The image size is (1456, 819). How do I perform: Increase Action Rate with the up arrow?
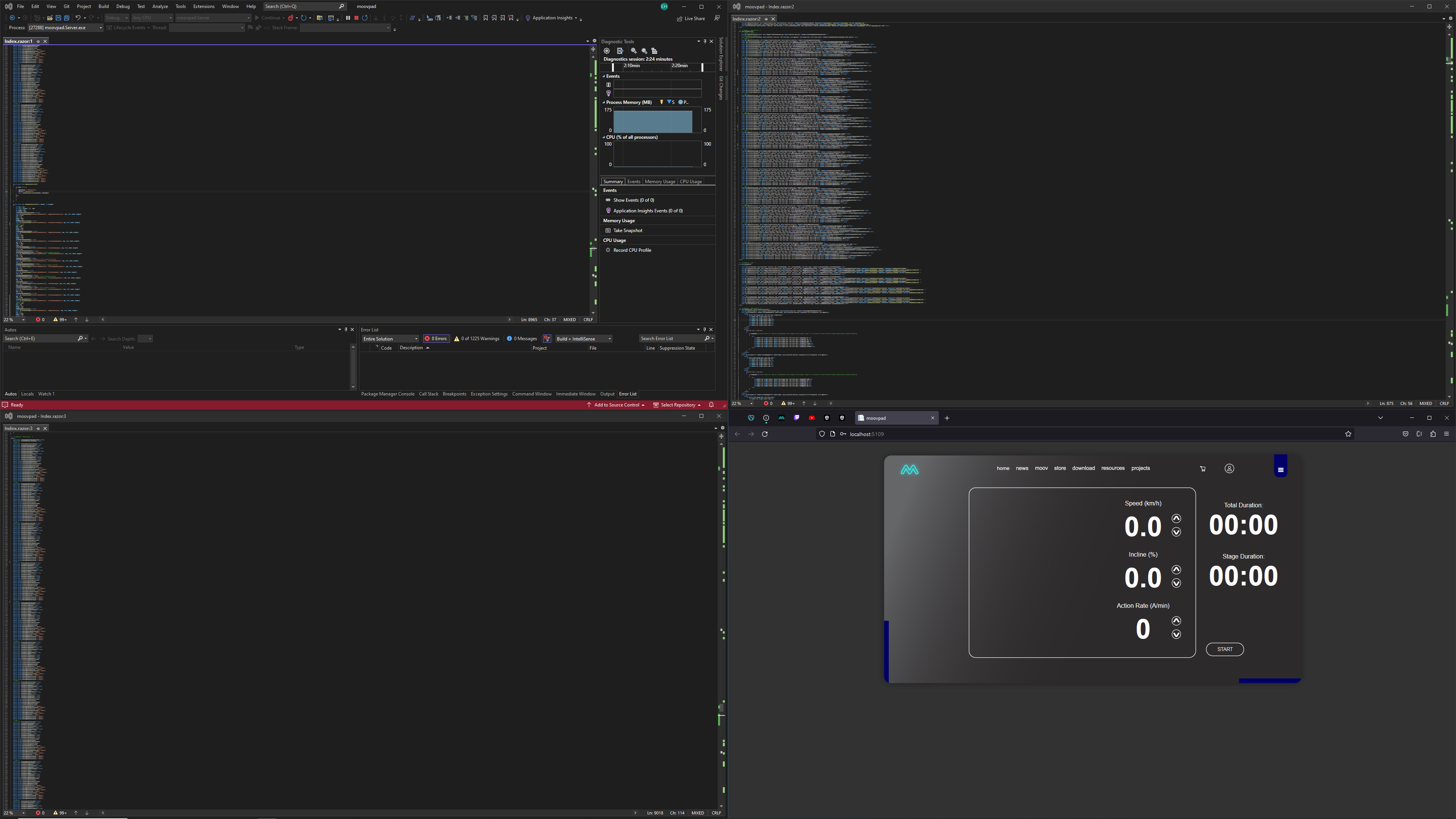point(1176,621)
